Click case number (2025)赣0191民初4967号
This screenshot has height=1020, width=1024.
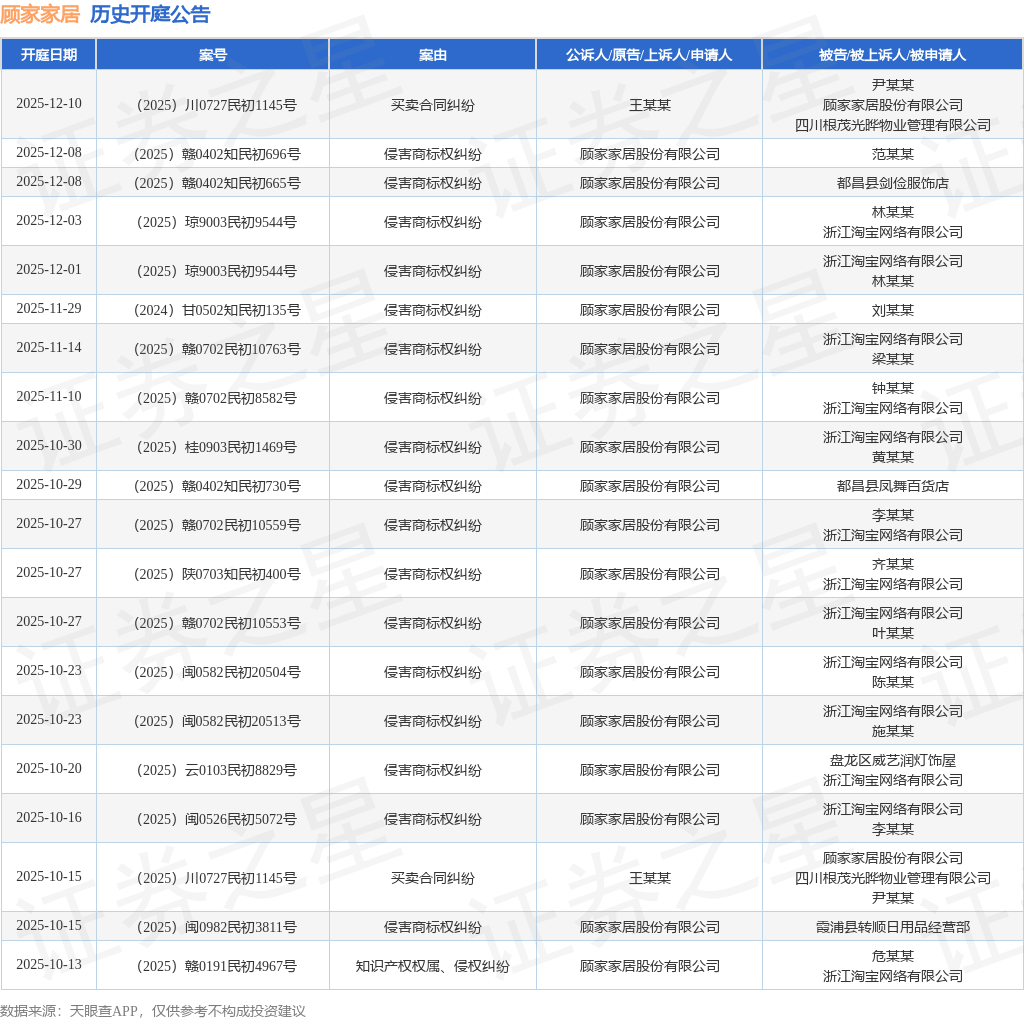tap(217, 966)
